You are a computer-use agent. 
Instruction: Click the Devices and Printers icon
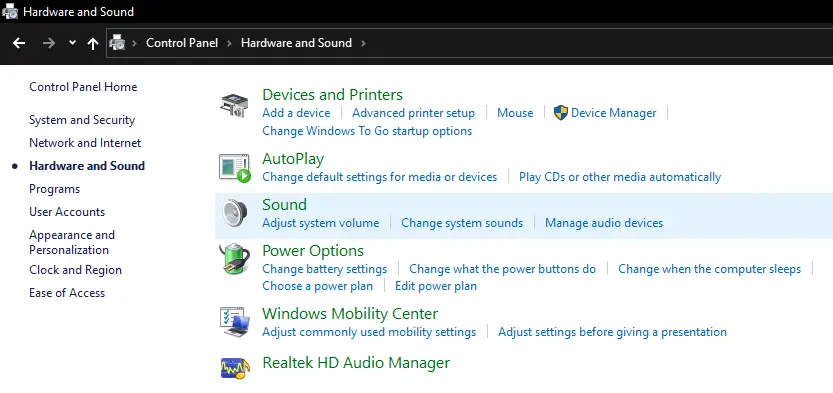tap(234, 105)
